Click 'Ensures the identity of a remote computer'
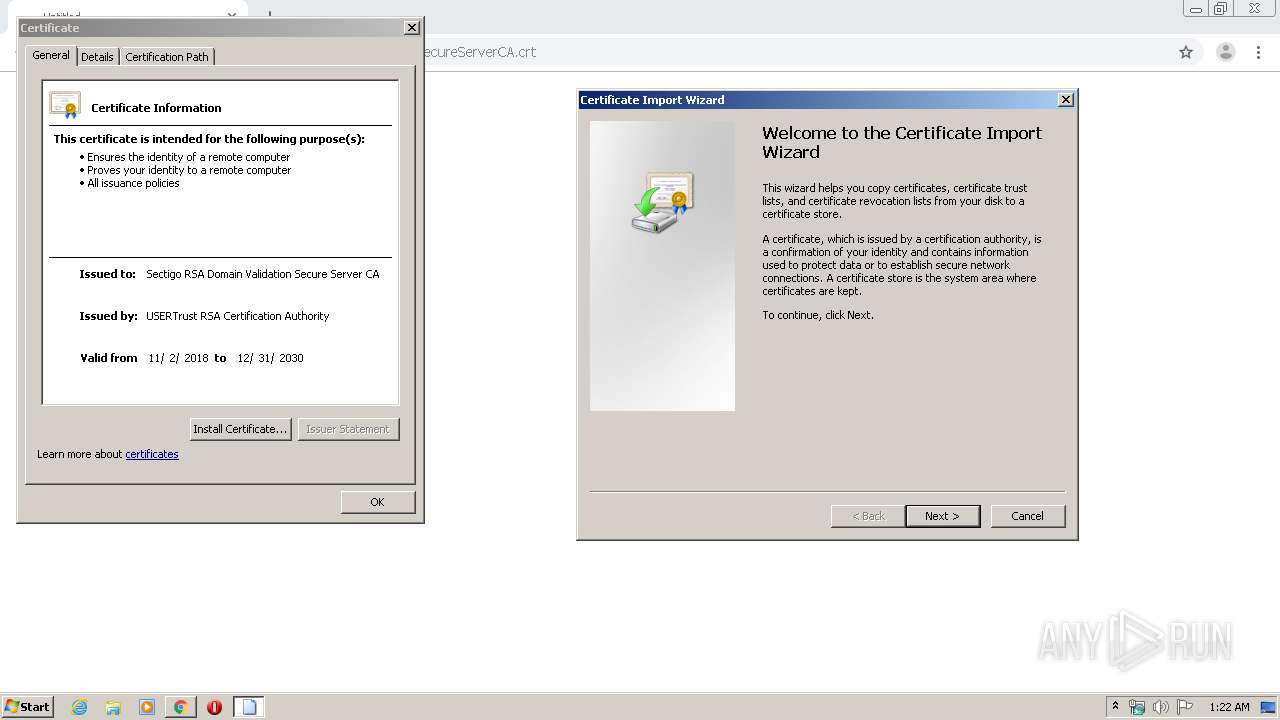The image size is (1280, 720). (188, 157)
